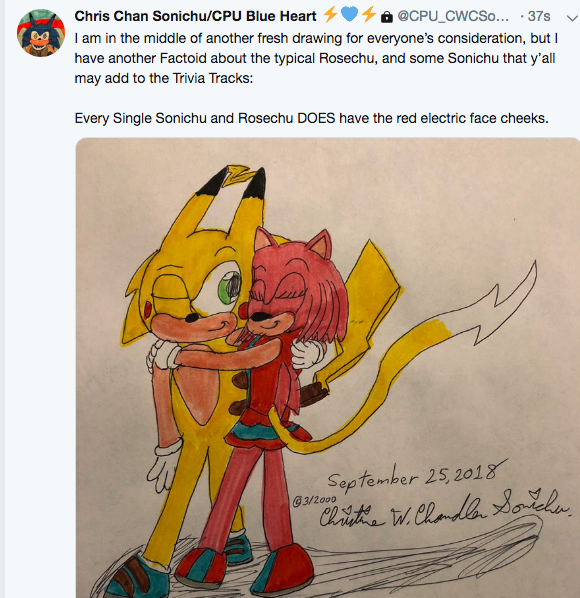Click the protected account lock icon
Image resolution: width=580 pixels, height=598 pixels.
click(387, 17)
